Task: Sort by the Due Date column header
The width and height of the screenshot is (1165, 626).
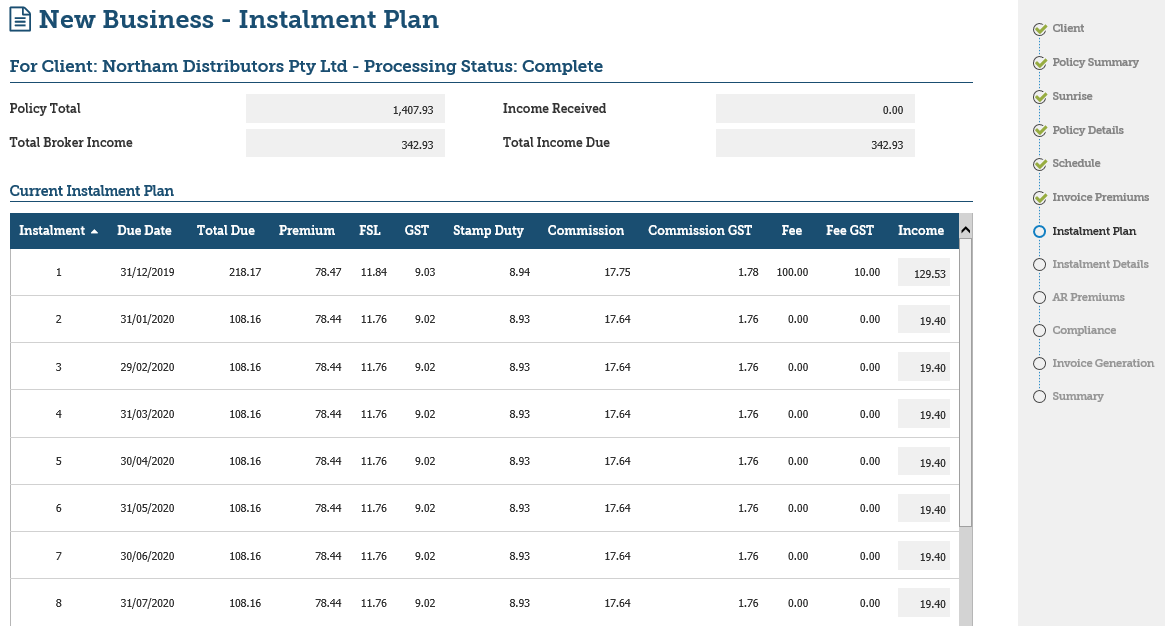Action: pyautogui.click(x=144, y=231)
